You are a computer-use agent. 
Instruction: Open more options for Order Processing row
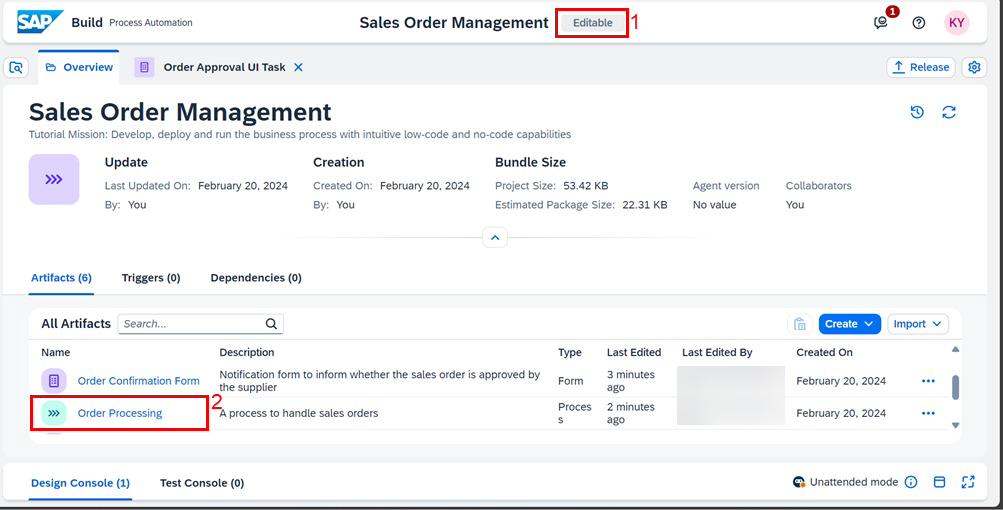pos(928,413)
